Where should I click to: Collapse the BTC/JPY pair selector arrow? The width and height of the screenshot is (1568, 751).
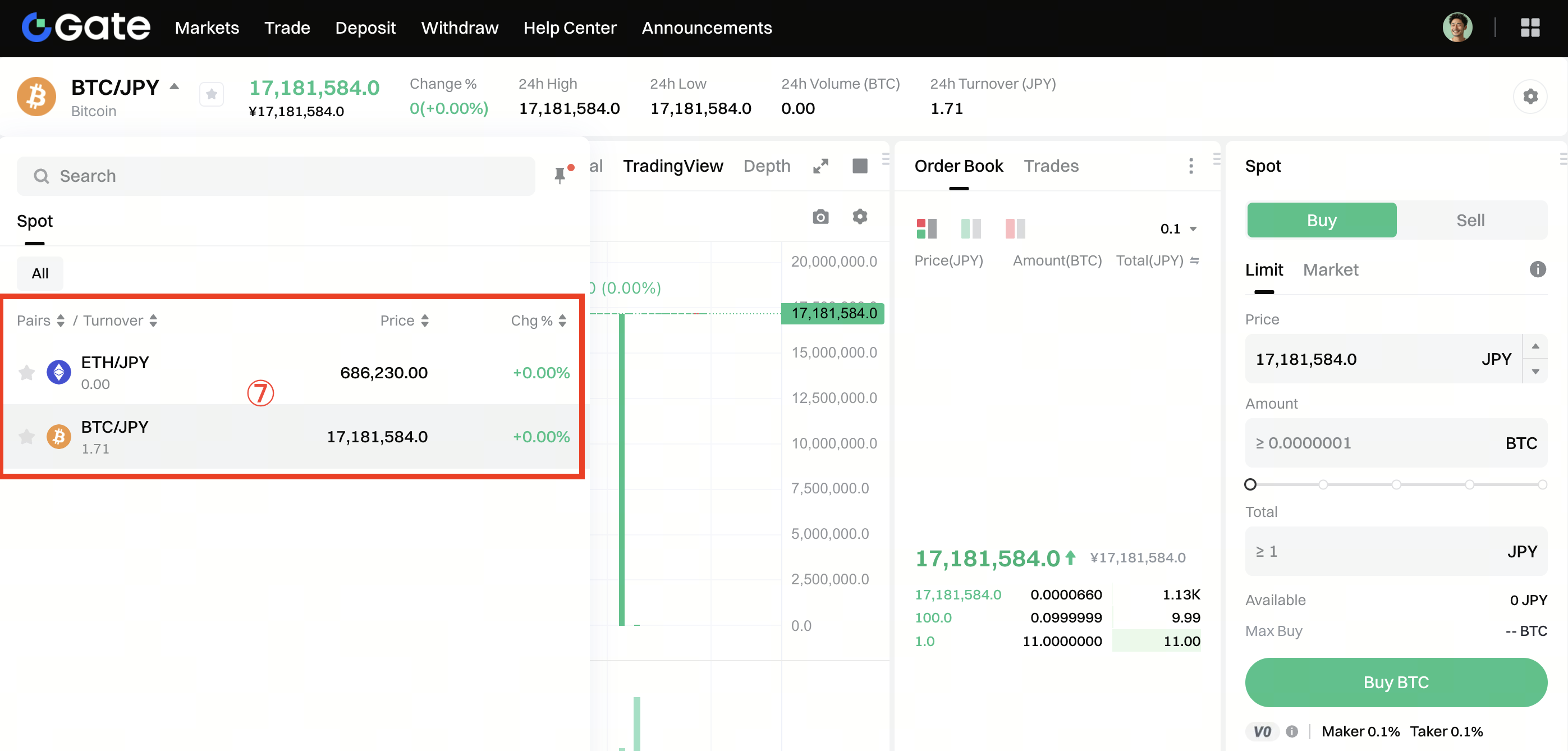[x=174, y=86]
